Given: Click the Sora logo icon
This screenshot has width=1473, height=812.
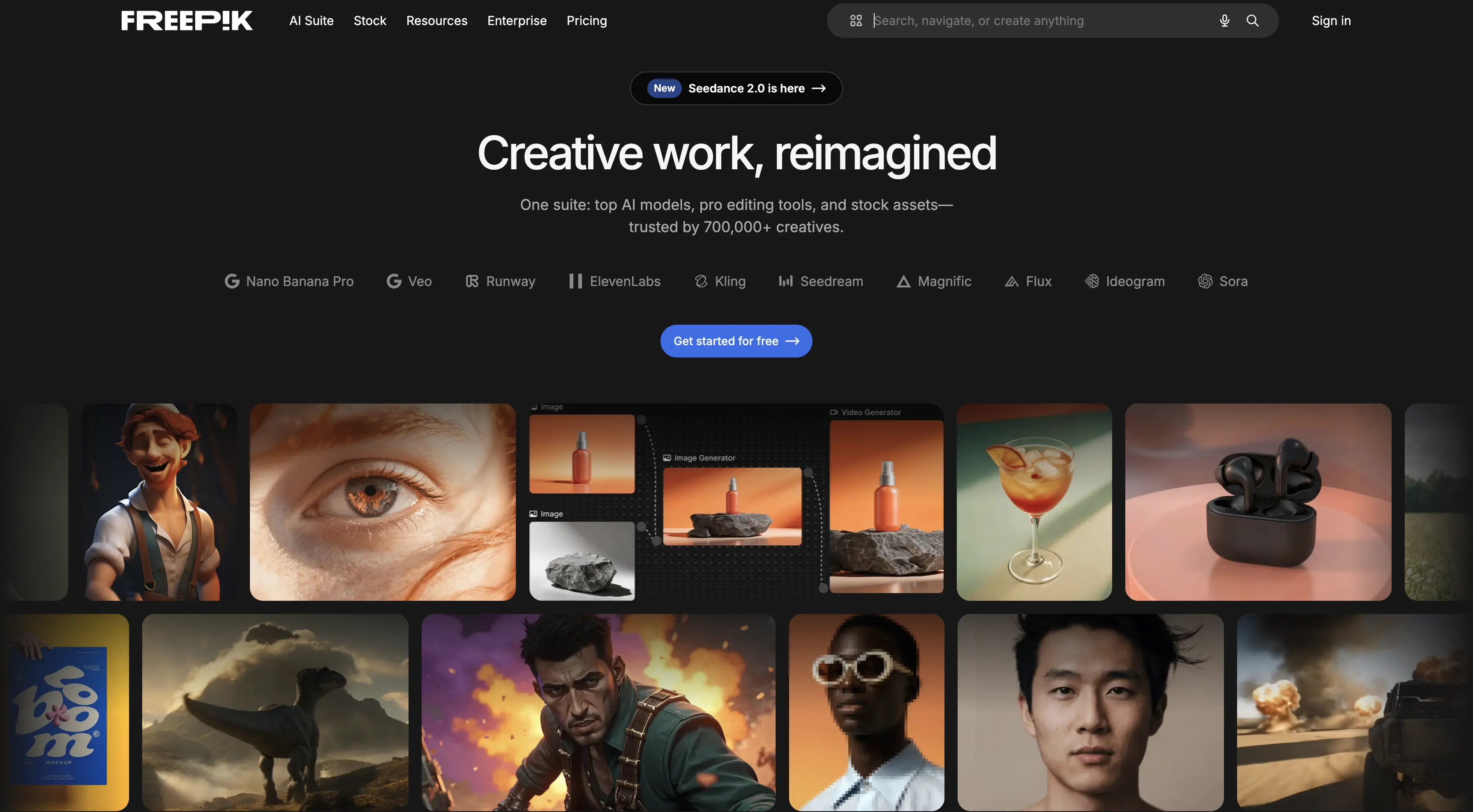Looking at the screenshot, I should point(1205,281).
